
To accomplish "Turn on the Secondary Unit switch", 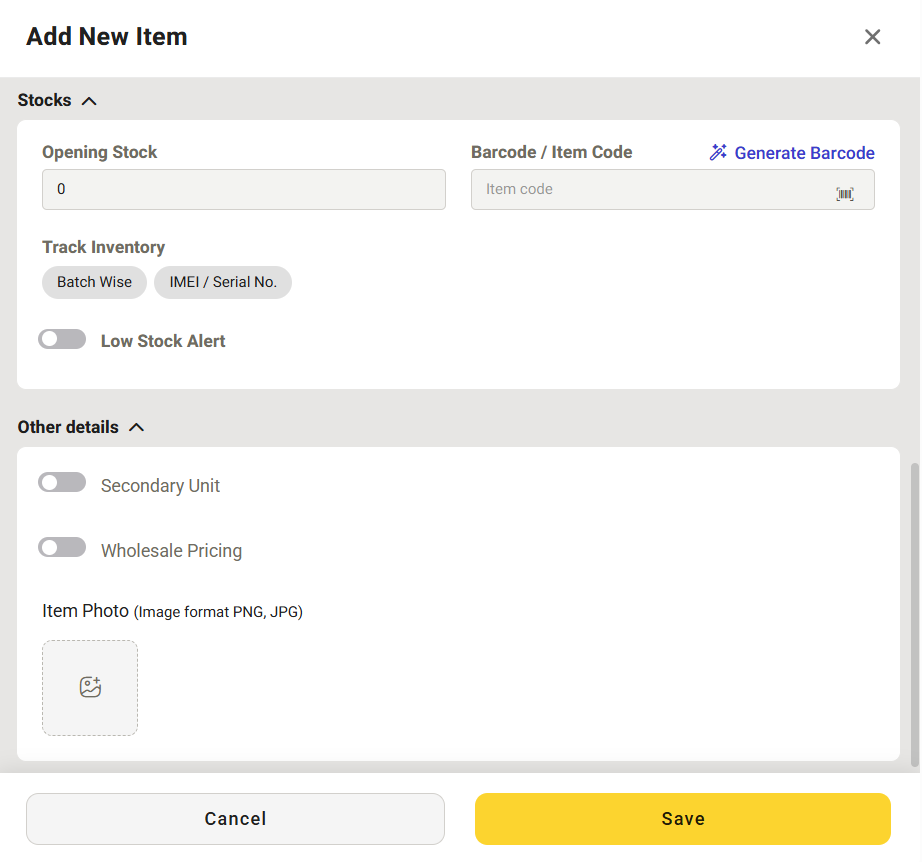I will (x=62, y=484).
